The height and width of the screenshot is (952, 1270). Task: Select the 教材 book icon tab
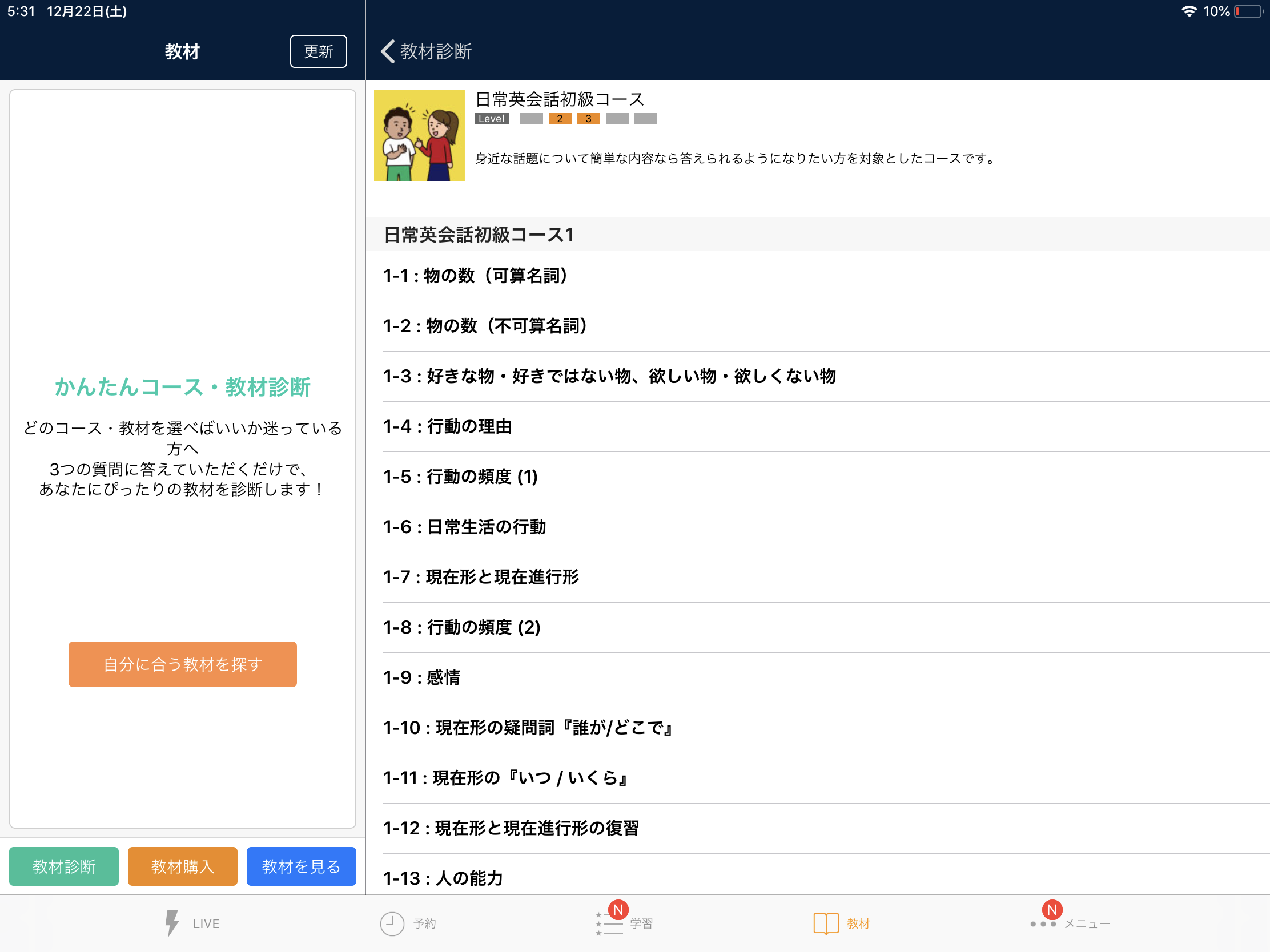tap(826, 923)
